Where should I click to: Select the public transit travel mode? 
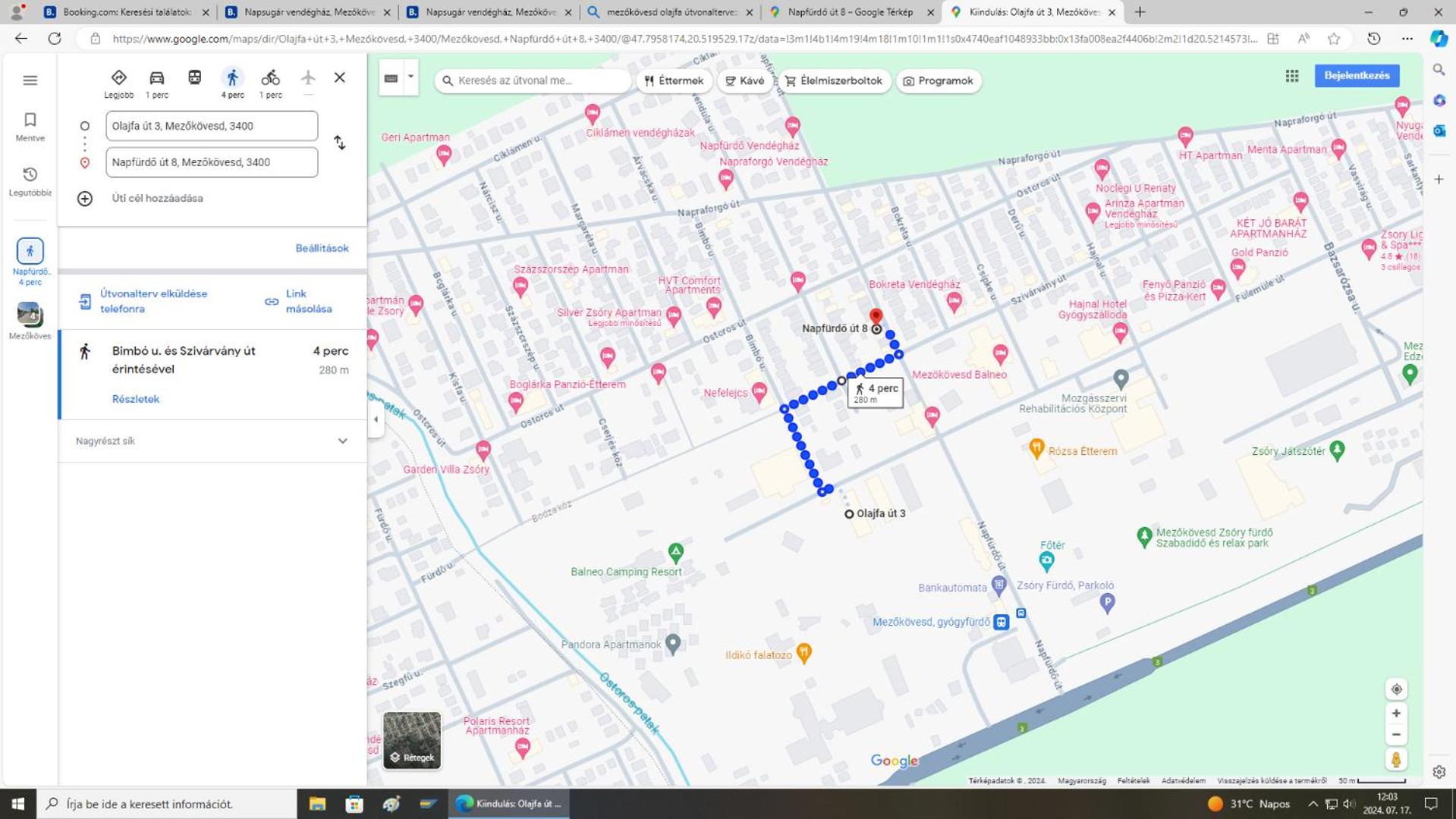pyautogui.click(x=195, y=77)
